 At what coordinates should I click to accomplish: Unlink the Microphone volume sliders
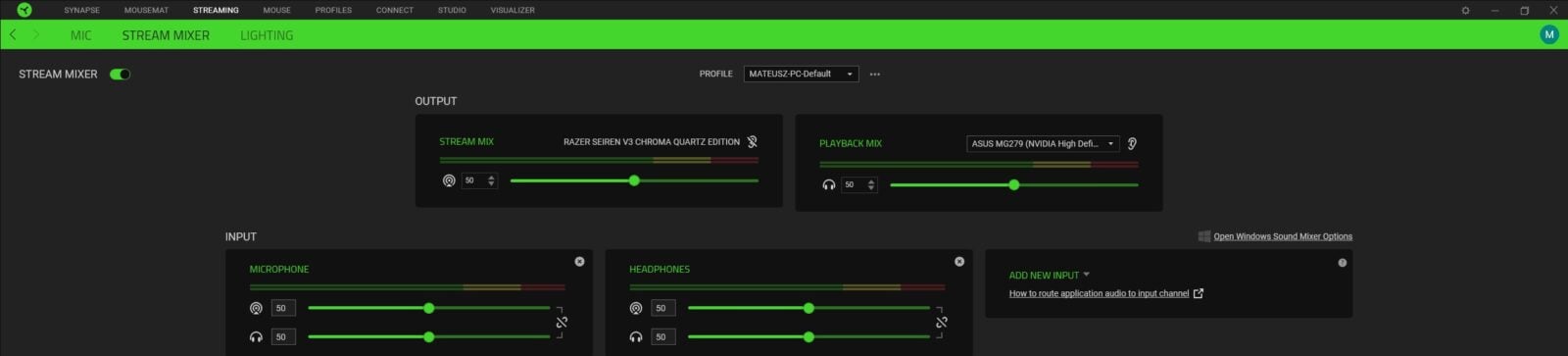click(562, 322)
